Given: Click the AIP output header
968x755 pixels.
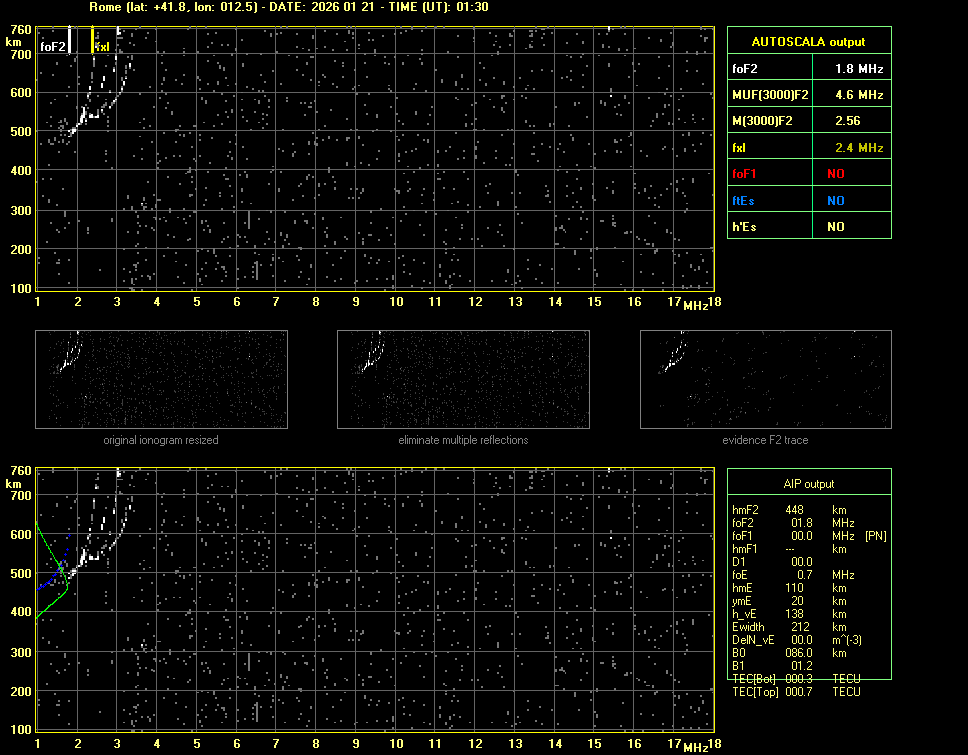Looking at the screenshot, I should [x=808, y=484].
